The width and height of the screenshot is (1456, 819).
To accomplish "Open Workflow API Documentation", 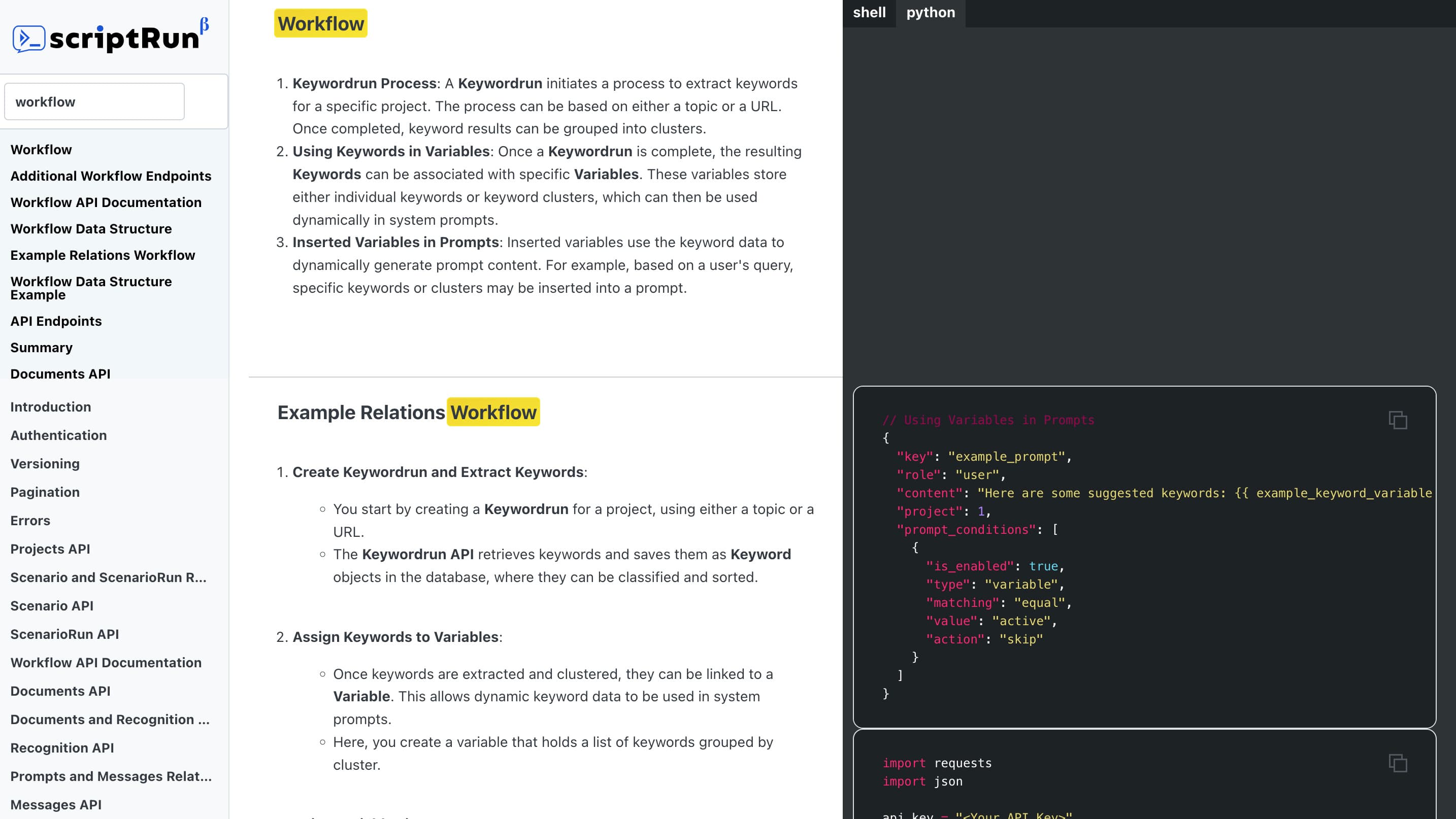I will coord(106,202).
